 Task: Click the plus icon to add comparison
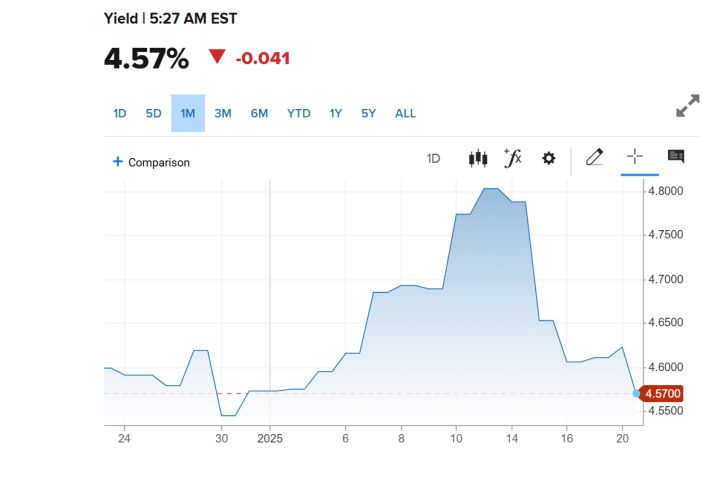pyautogui.click(x=118, y=162)
